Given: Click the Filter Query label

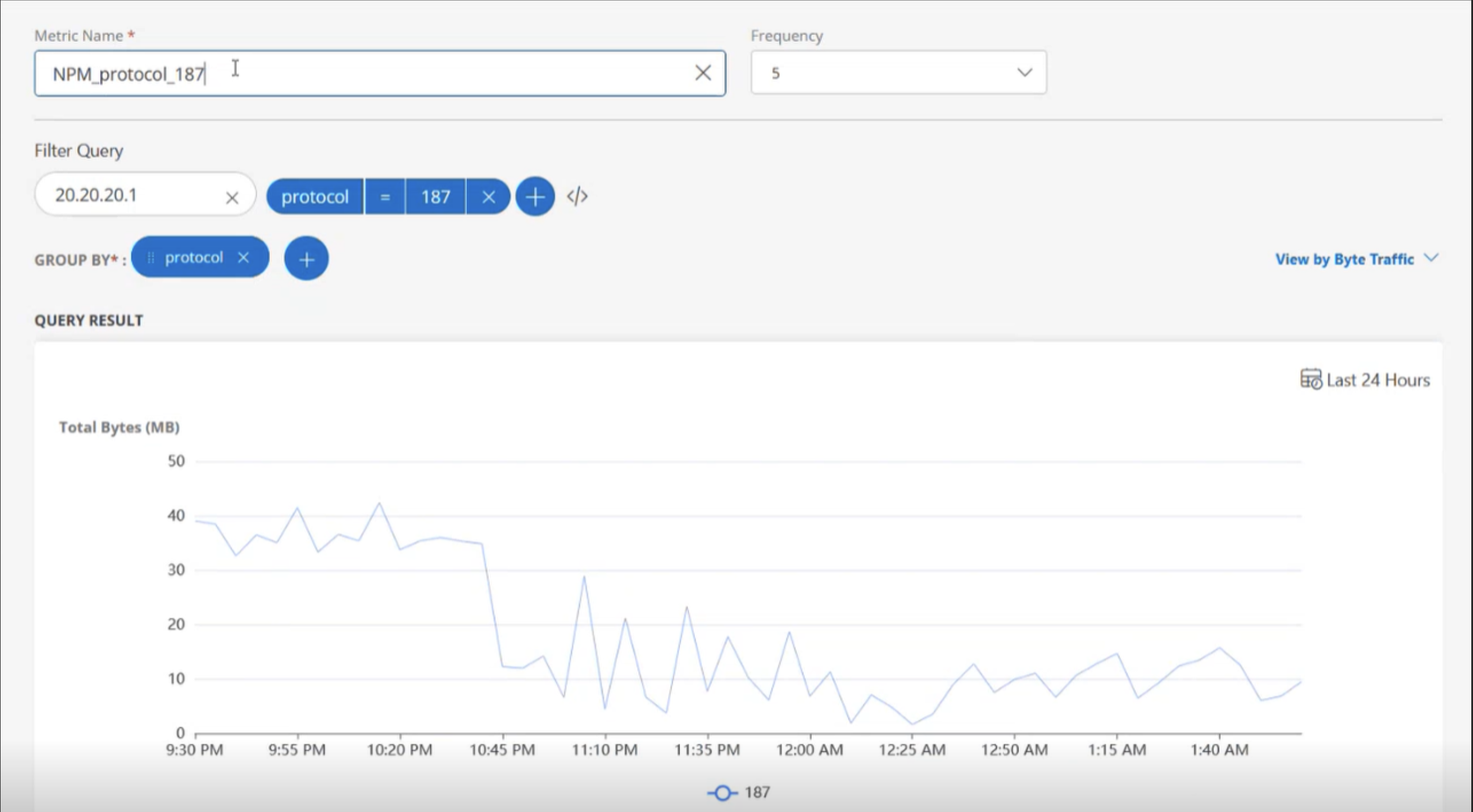Looking at the screenshot, I should [x=79, y=150].
